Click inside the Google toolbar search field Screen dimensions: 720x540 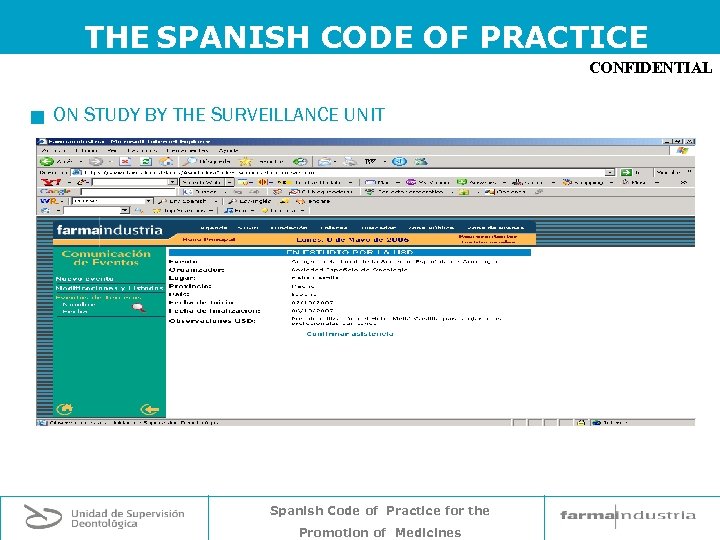[129, 192]
